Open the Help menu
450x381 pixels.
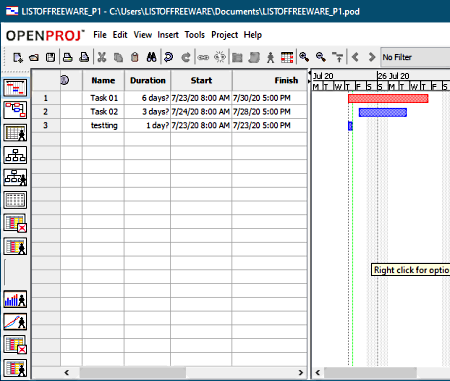point(253,35)
